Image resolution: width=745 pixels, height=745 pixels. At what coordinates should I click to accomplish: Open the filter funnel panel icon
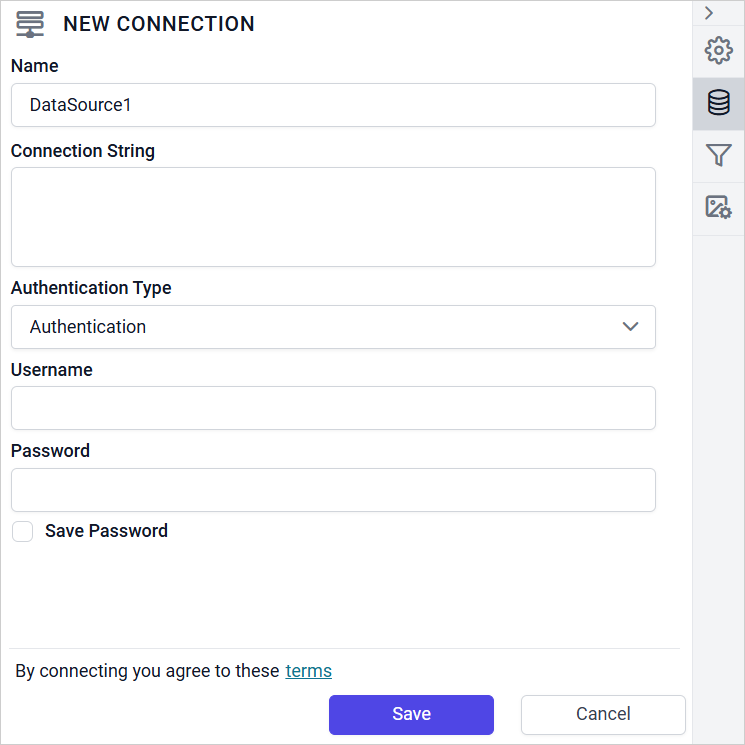718,155
